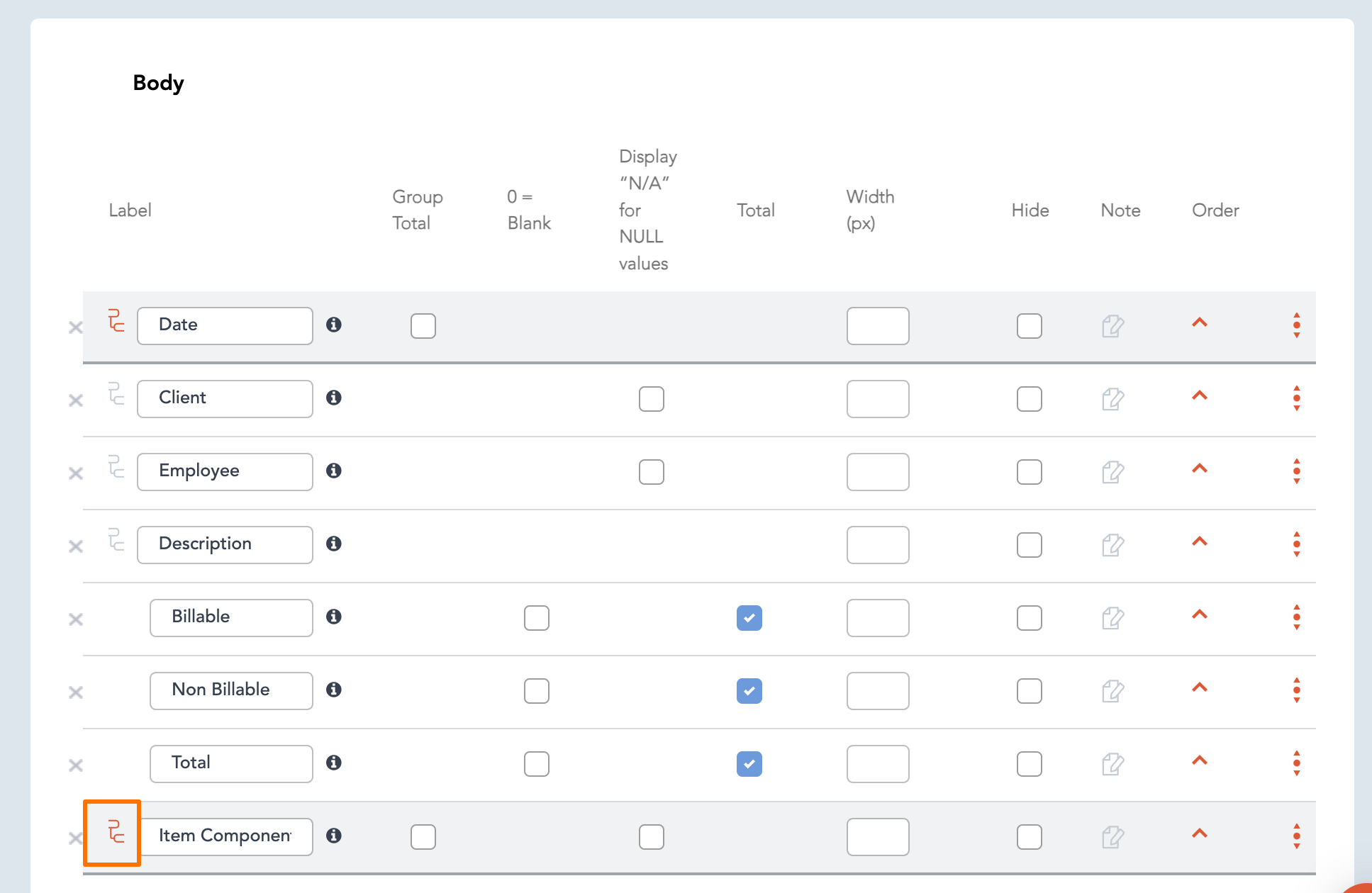
Task: Tick 0 = Blank for Non Billable
Action: [537, 691]
